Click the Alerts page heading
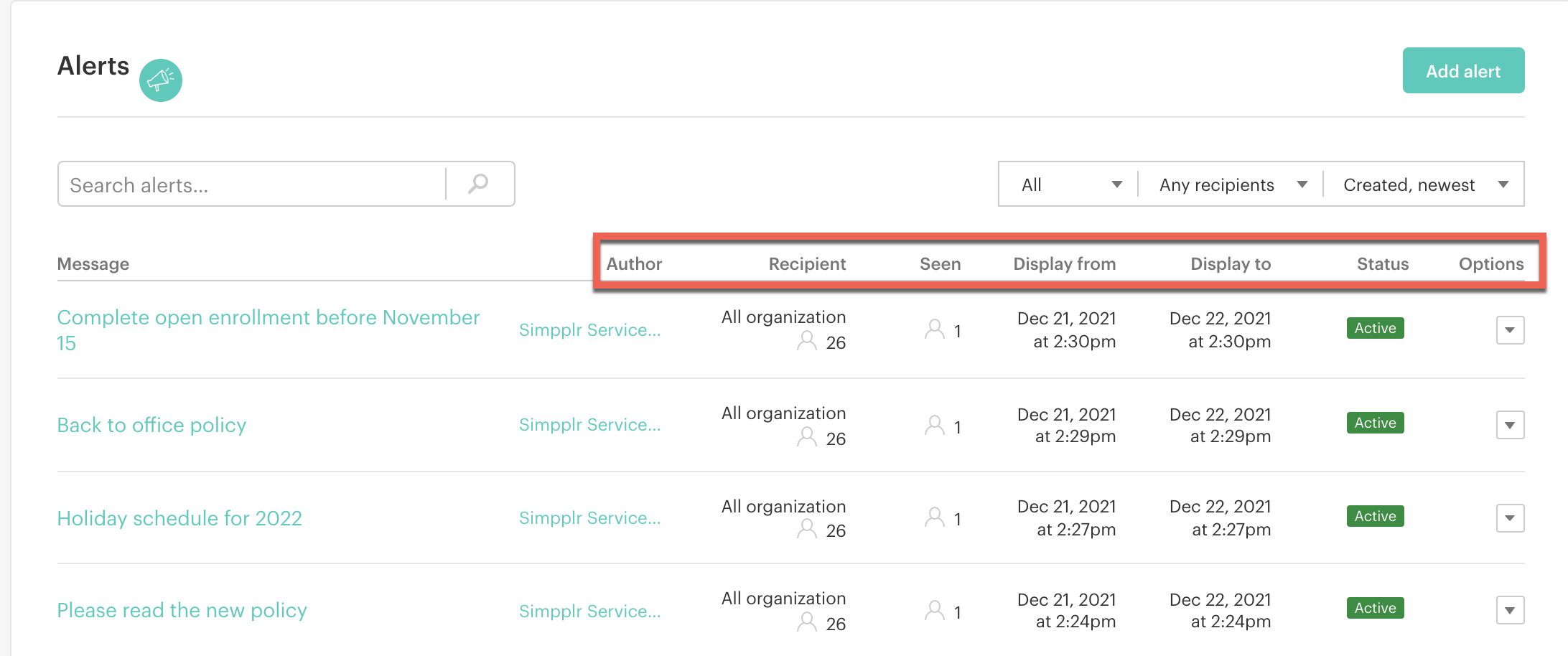This screenshot has width=1568, height=656. coord(93,66)
